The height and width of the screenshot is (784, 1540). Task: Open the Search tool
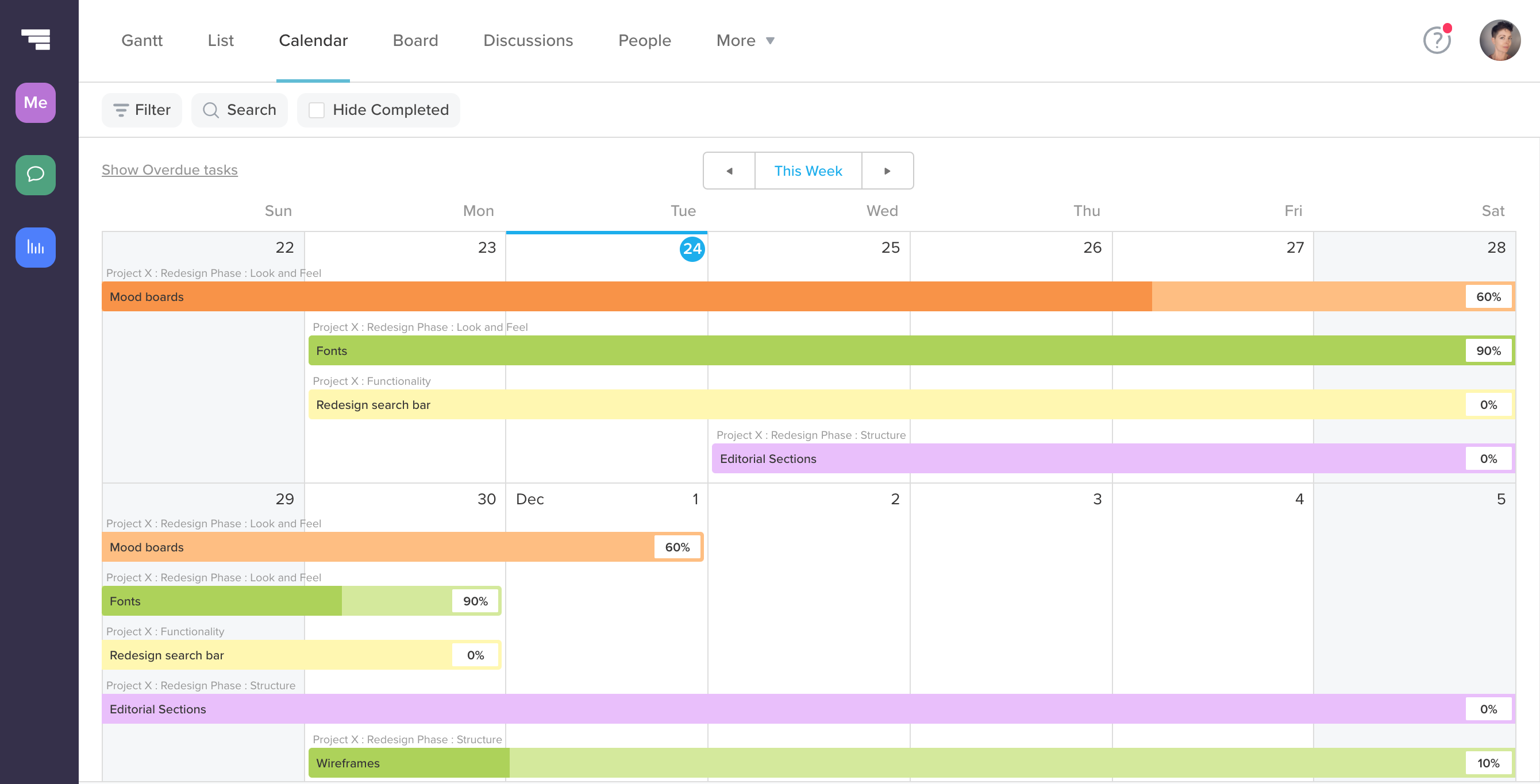239,110
